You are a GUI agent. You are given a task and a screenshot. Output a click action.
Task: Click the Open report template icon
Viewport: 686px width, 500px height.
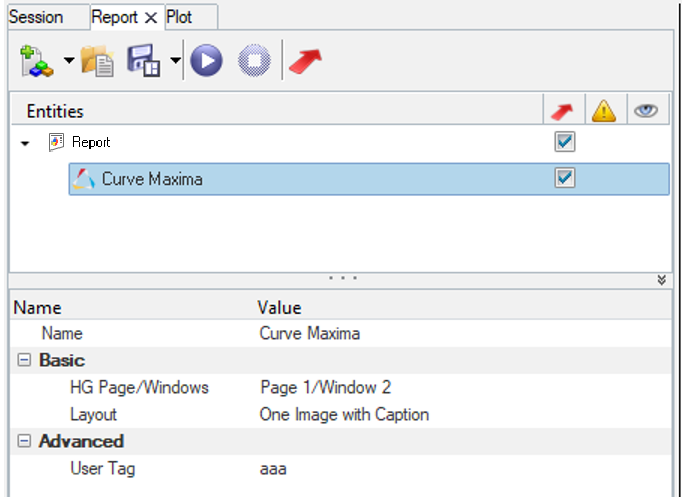(97, 61)
